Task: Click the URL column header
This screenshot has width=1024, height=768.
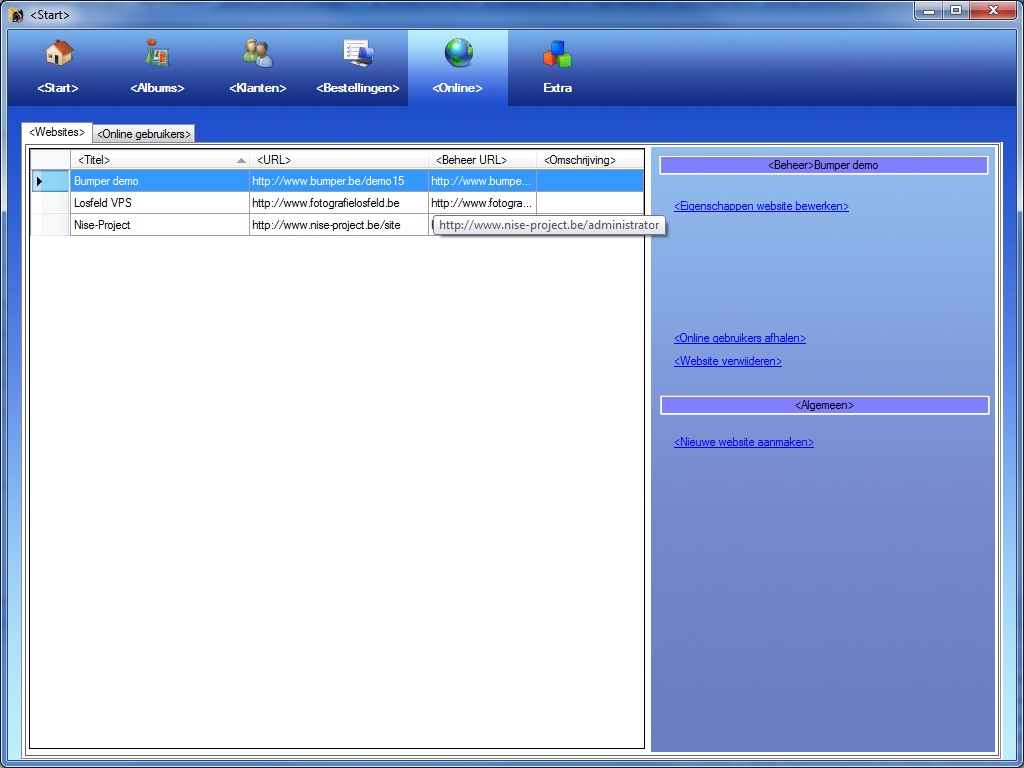Action: coord(338,160)
